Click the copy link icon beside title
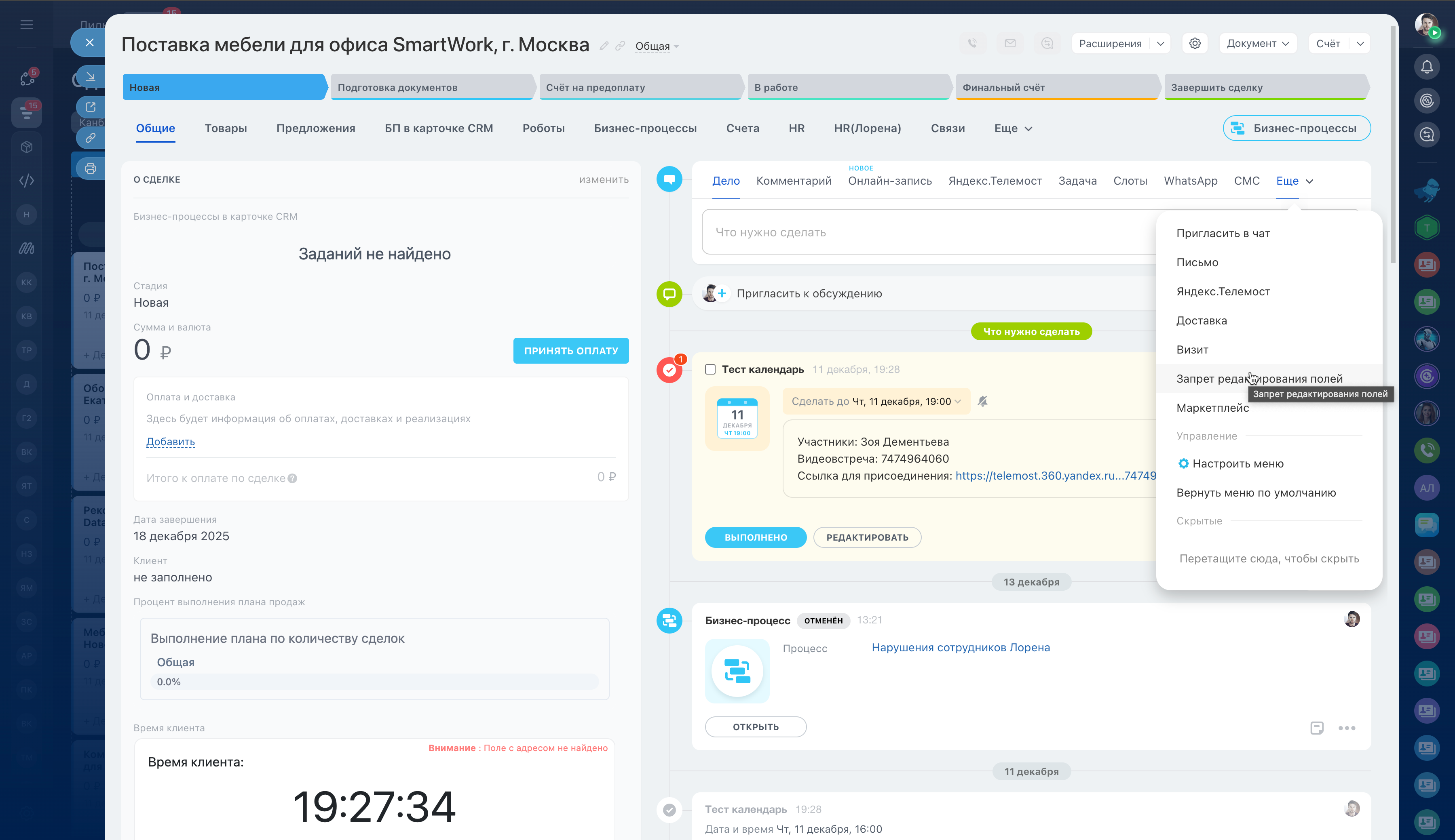The image size is (1455, 840). coord(620,46)
